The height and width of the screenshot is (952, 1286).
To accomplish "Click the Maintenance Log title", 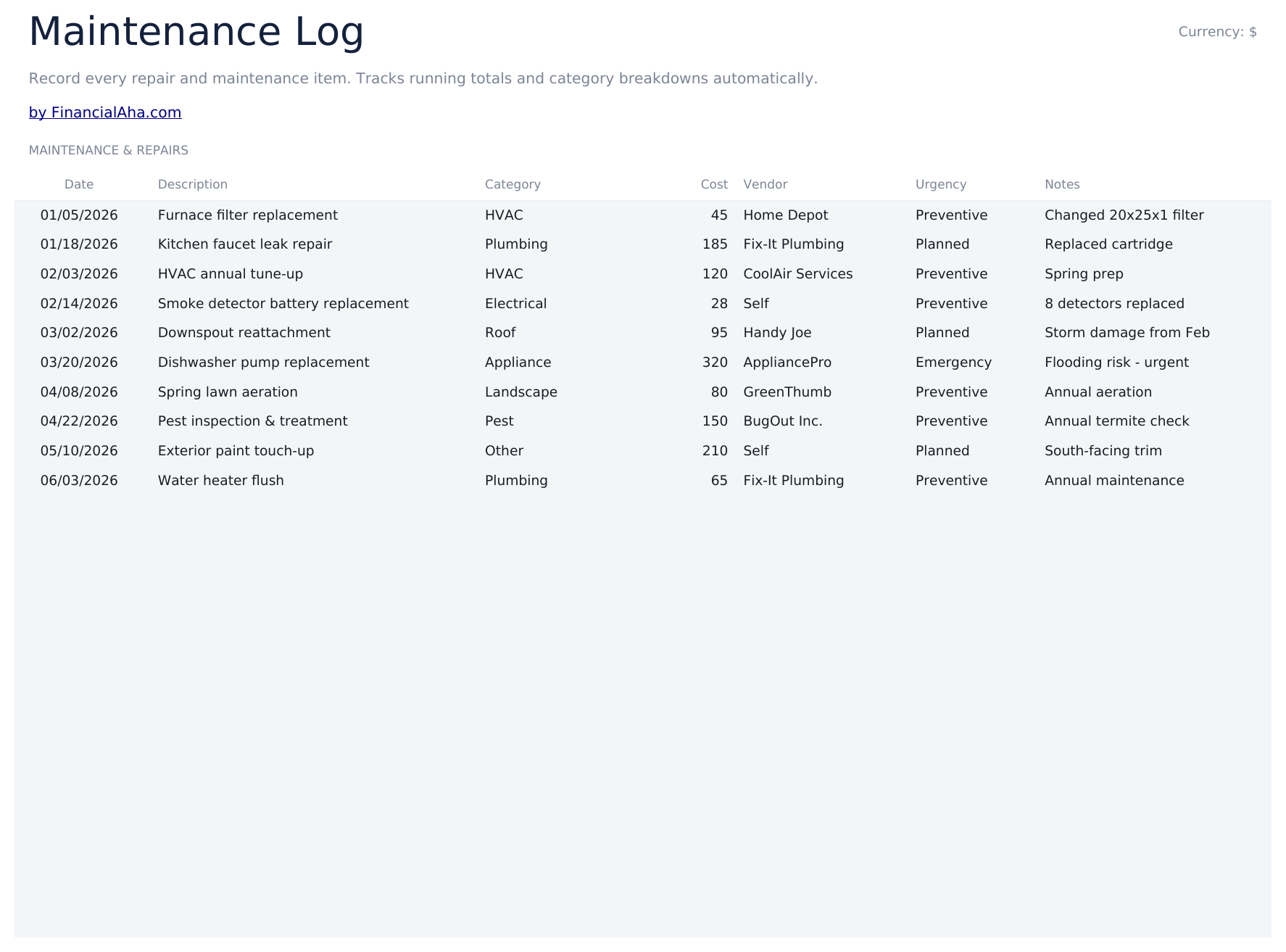I will coord(196,32).
